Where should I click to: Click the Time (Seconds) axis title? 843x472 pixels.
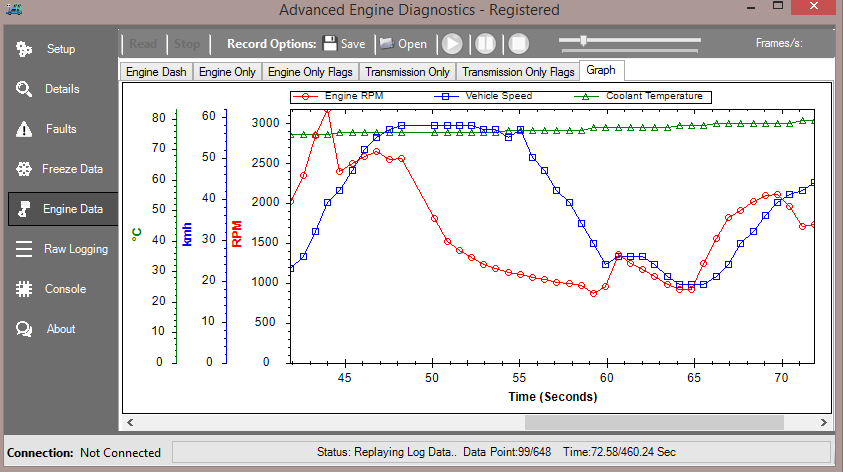553,397
